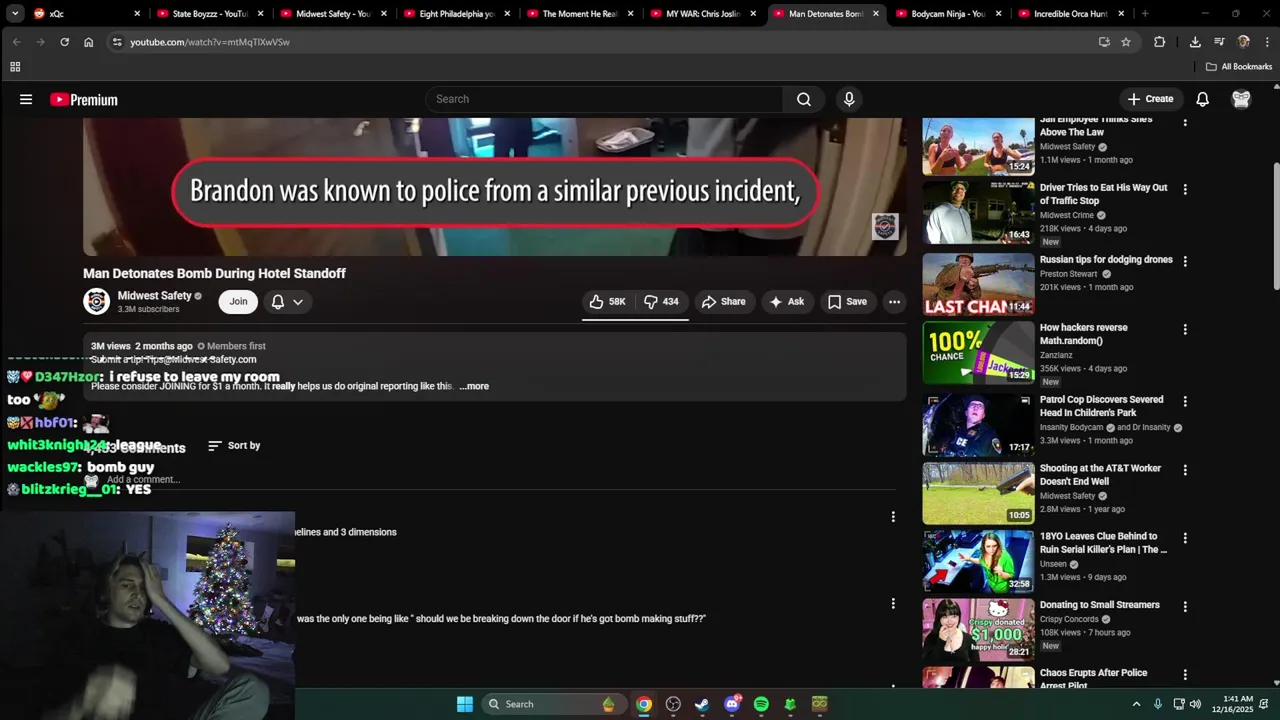Dislike the video showing 434
The image size is (1280, 720).
(661, 301)
